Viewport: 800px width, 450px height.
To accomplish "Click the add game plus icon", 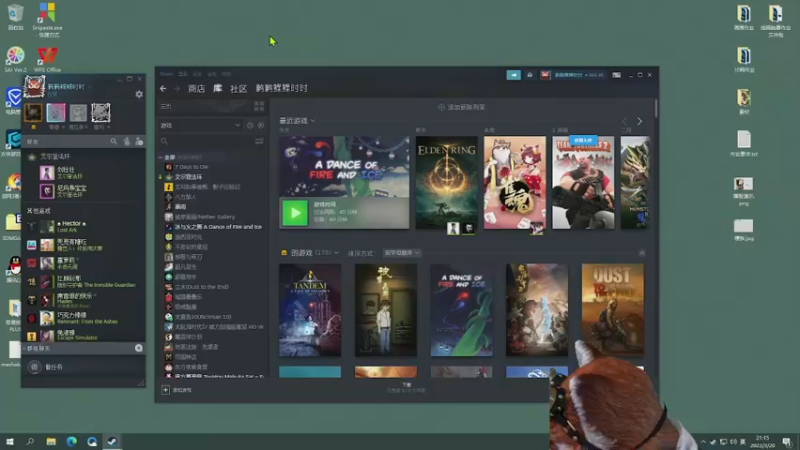I will click(165, 390).
